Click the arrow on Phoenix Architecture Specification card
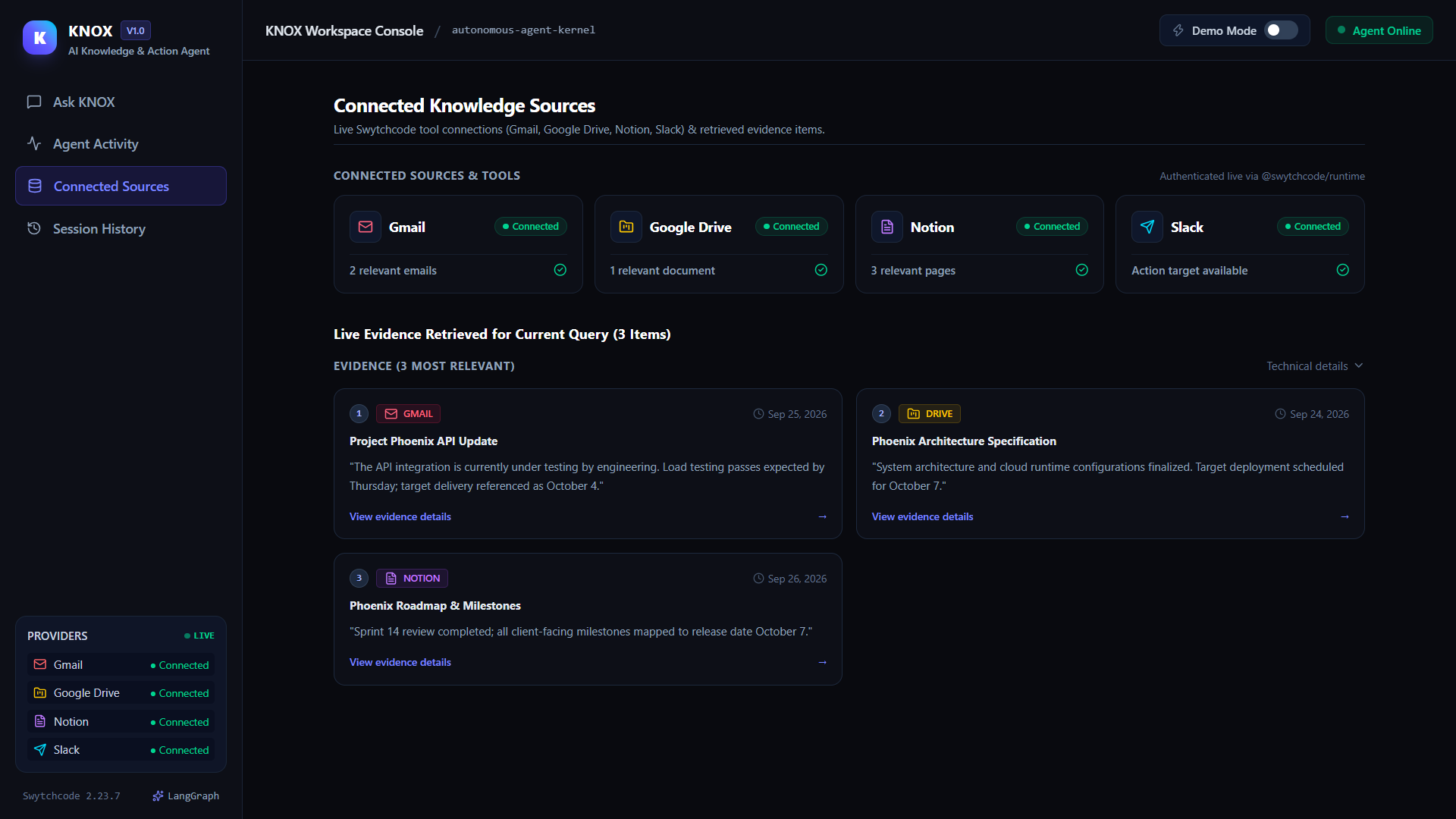The width and height of the screenshot is (1456, 819). [x=1345, y=516]
